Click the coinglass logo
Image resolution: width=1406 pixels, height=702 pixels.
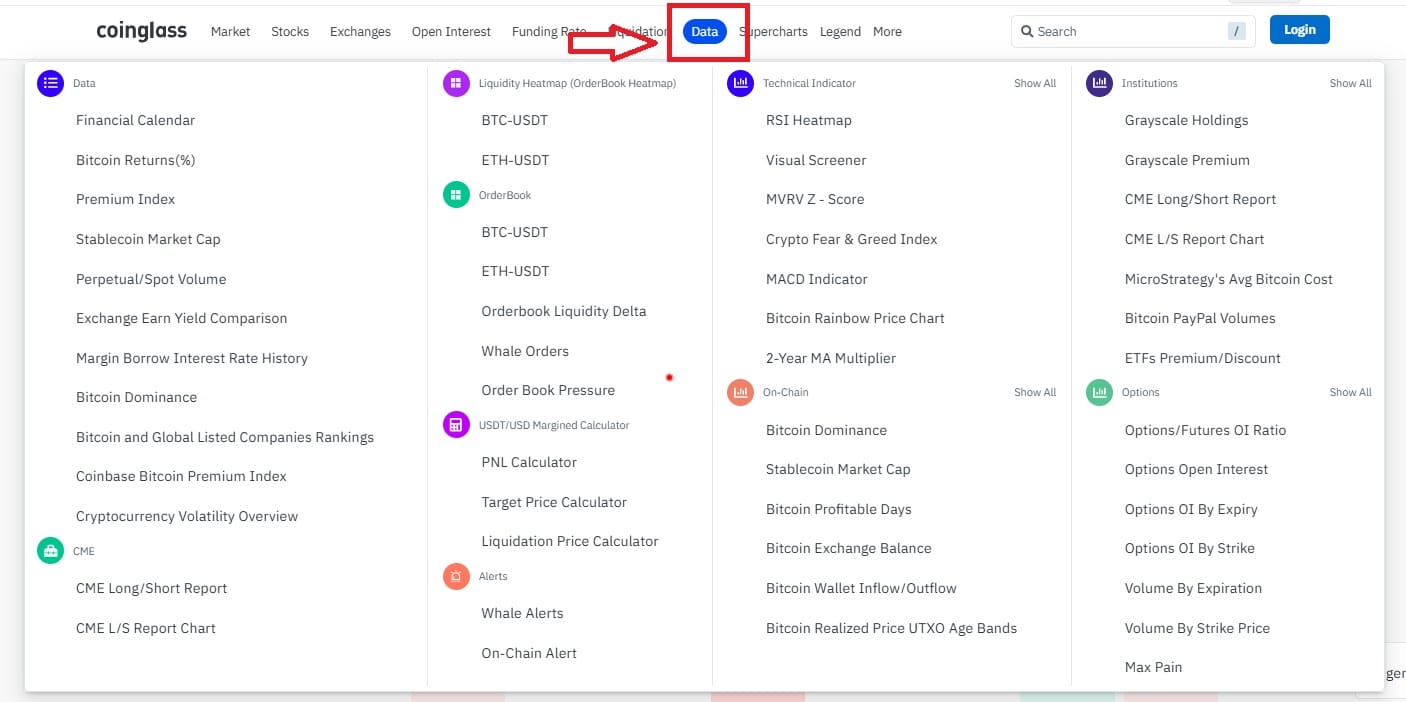tap(141, 31)
